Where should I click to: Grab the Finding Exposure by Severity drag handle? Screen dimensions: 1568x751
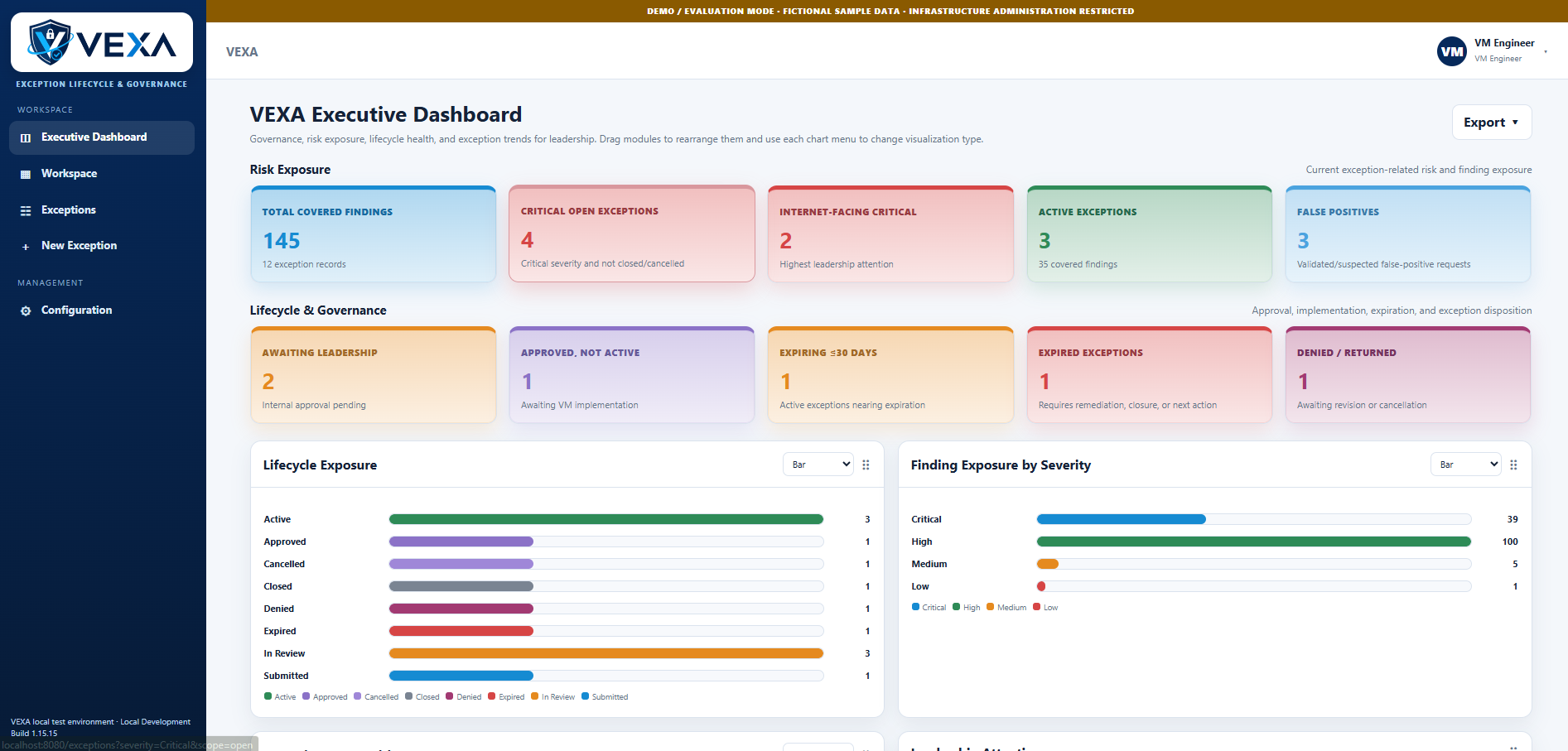pyautogui.click(x=1513, y=465)
